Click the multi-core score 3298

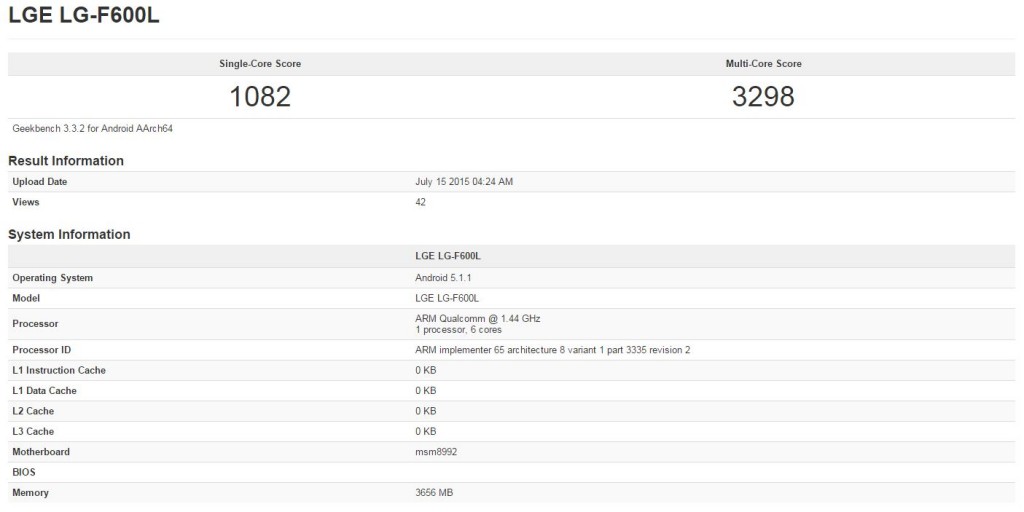[763, 97]
